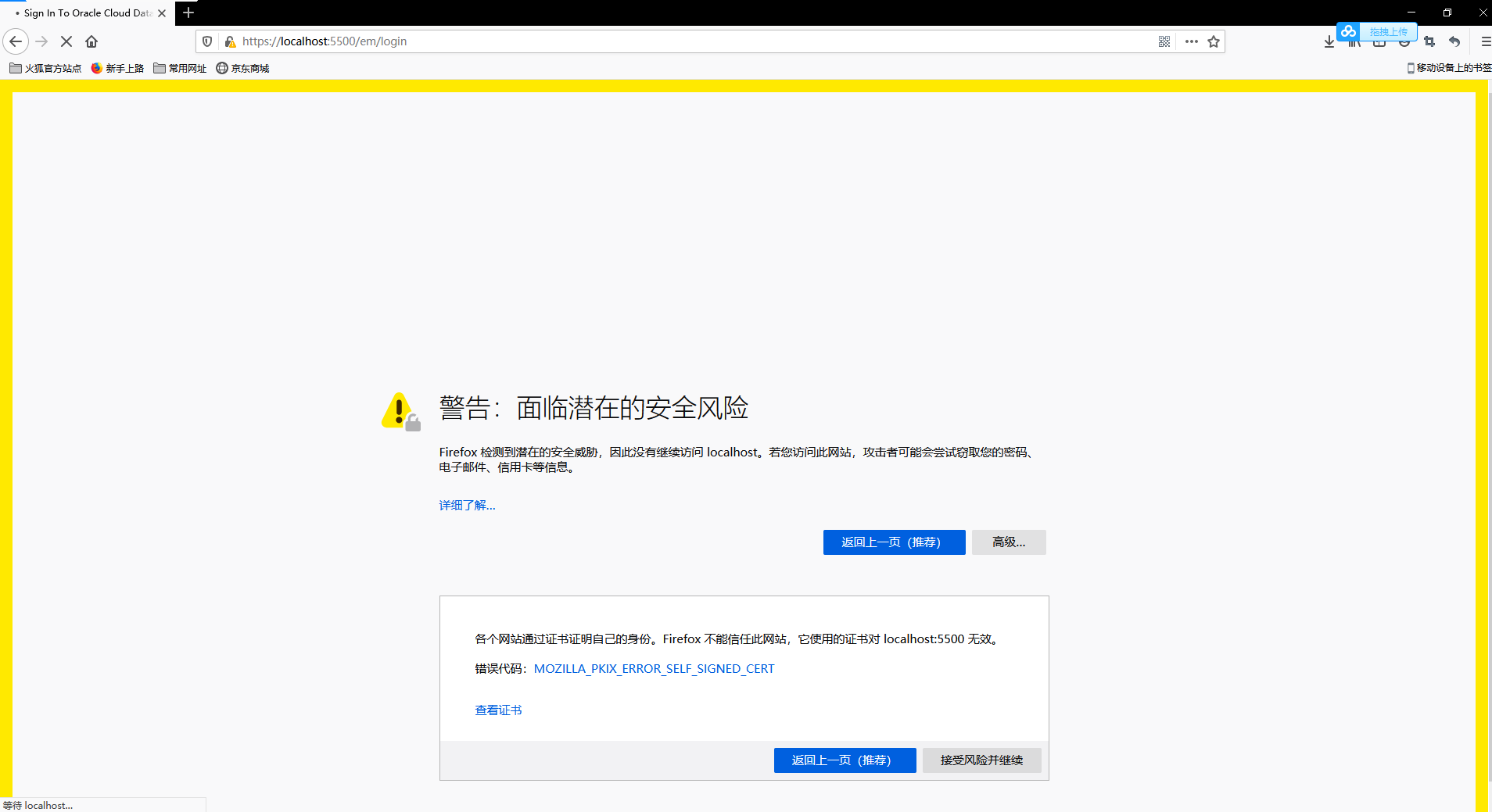Open 移动设备上的书签 bookmarks
The width and height of the screenshot is (1492, 812).
click(1449, 68)
